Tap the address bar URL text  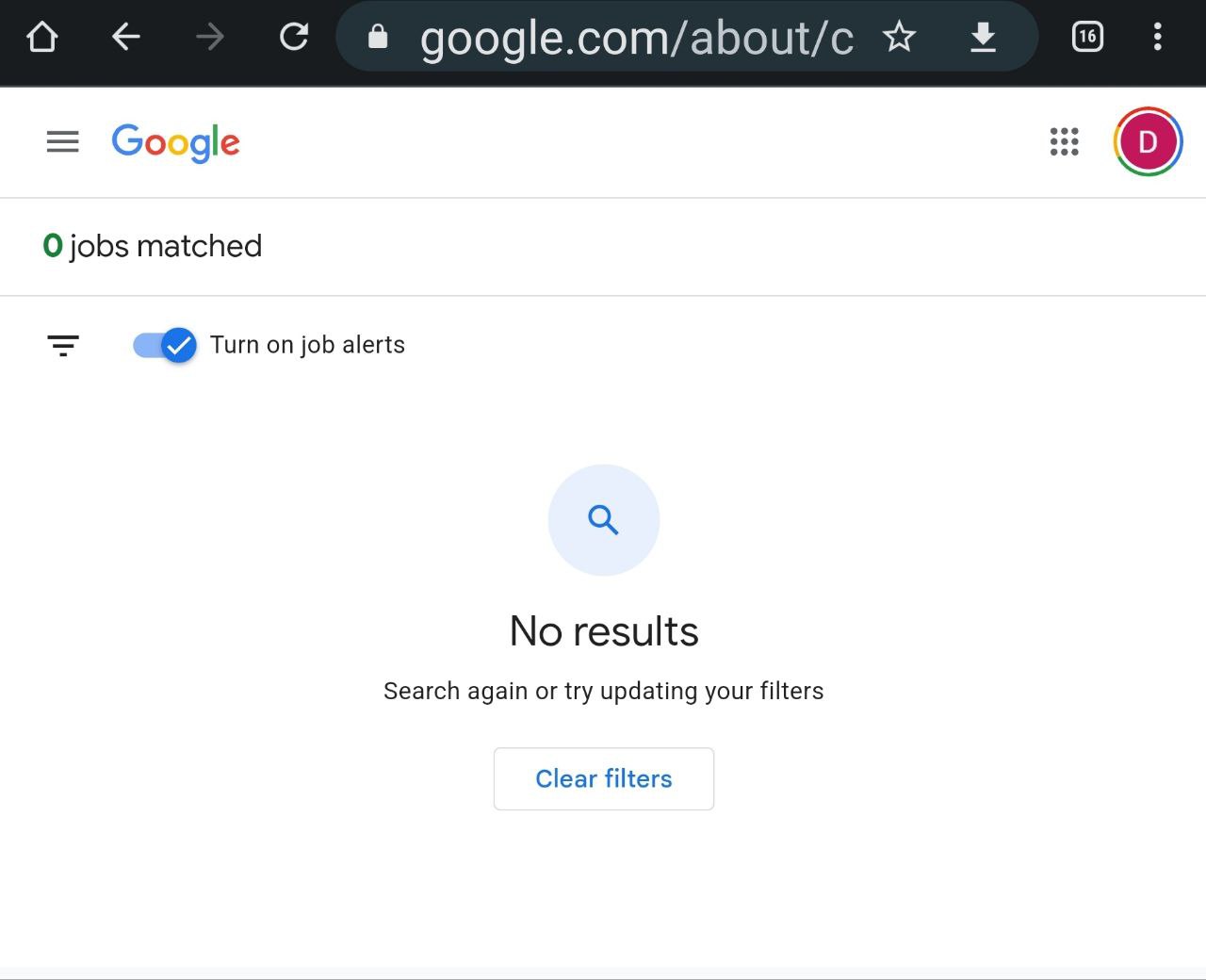coord(637,38)
